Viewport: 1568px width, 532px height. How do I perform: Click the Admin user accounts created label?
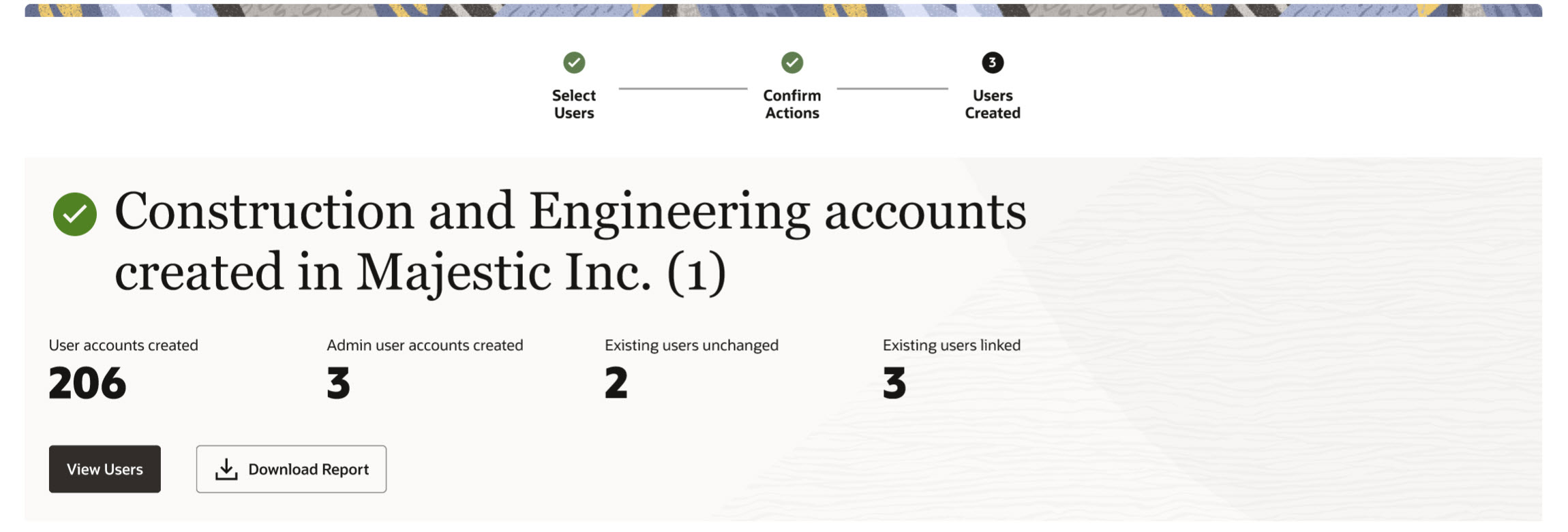pyautogui.click(x=425, y=345)
